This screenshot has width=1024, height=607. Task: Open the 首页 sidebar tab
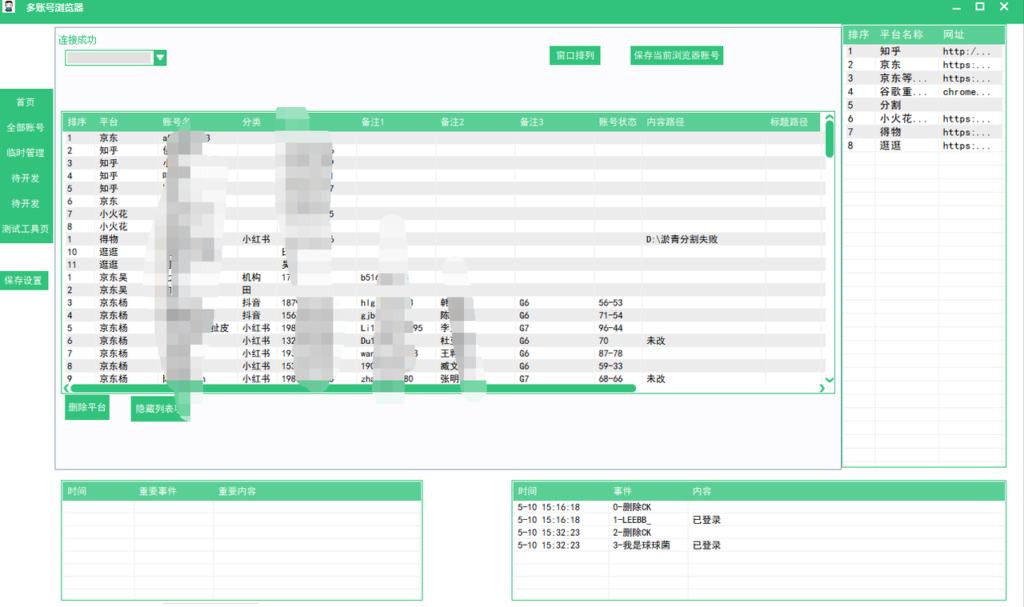coord(26,102)
